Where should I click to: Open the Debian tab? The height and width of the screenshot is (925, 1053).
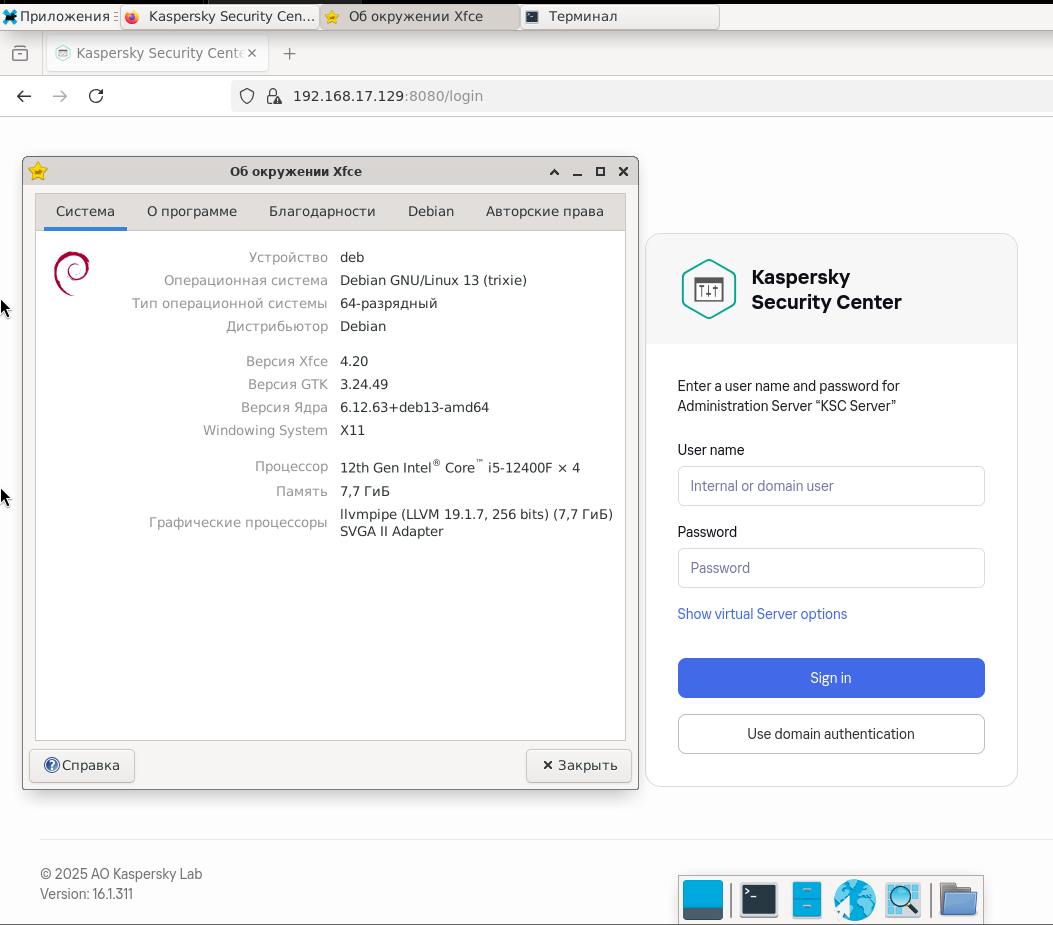coord(431,212)
